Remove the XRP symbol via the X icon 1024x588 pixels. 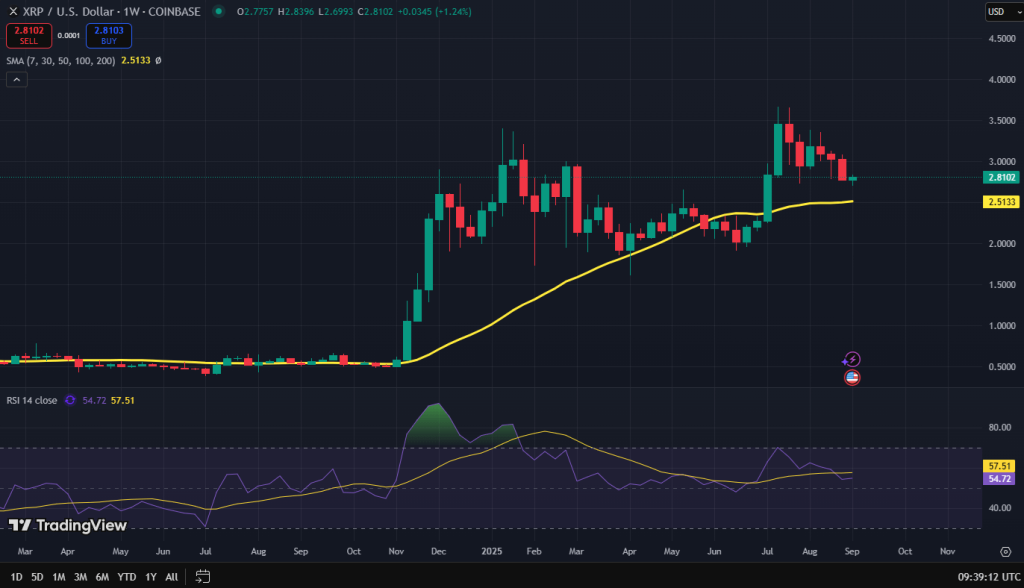[13, 12]
